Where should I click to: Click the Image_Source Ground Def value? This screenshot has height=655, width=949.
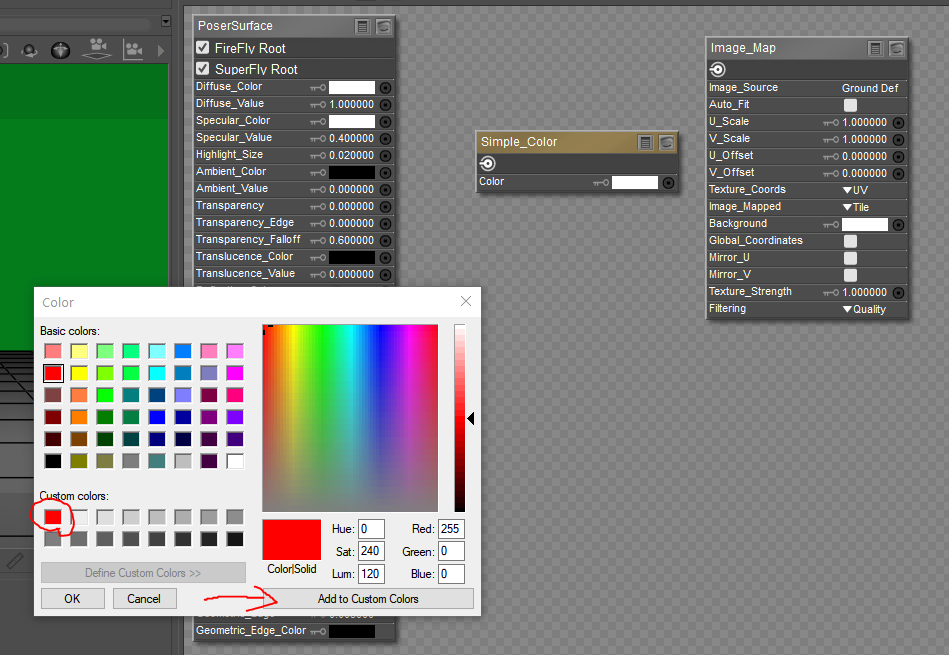click(x=869, y=88)
